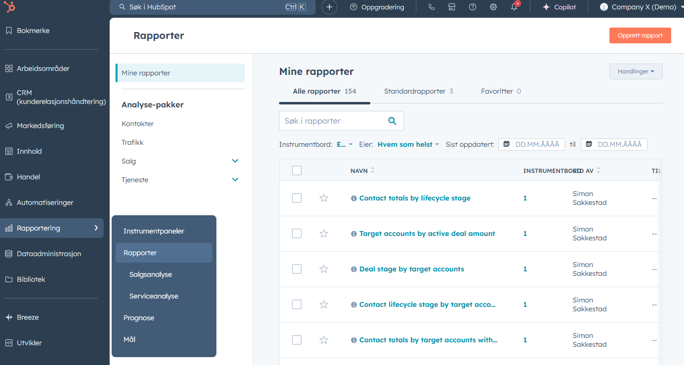The image size is (684, 365).
Task: Open the Deal stage by target accounts report
Action: [411, 269]
